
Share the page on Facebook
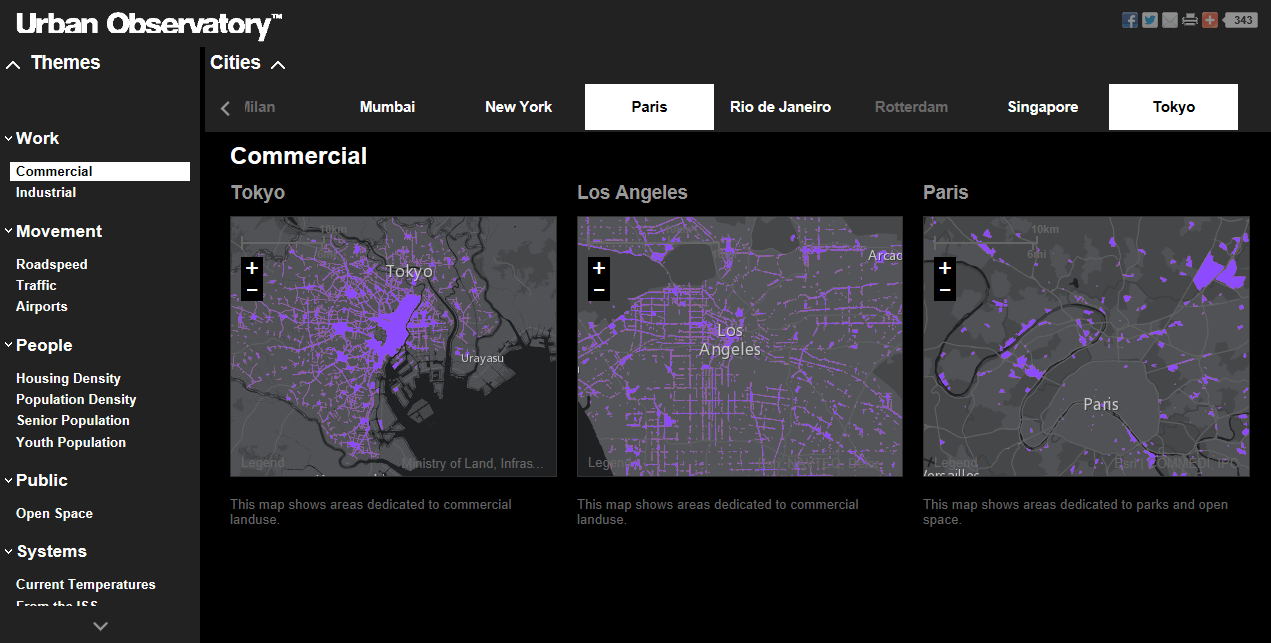click(1129, 20)
